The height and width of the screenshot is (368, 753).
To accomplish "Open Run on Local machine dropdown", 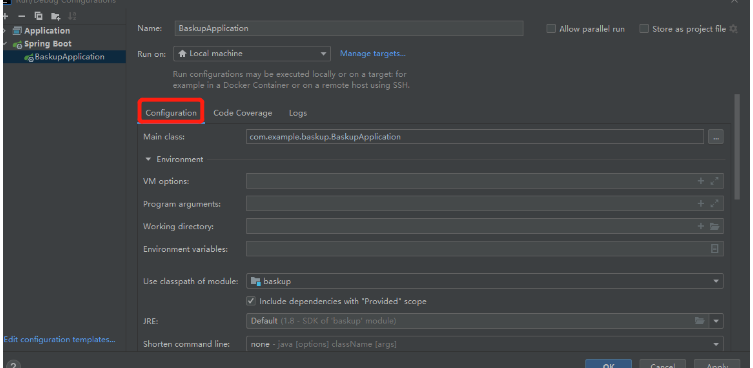I will (x=252, y=54).
